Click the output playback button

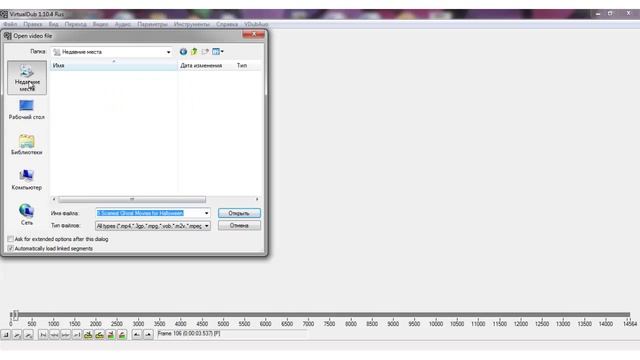pos(28,335)
